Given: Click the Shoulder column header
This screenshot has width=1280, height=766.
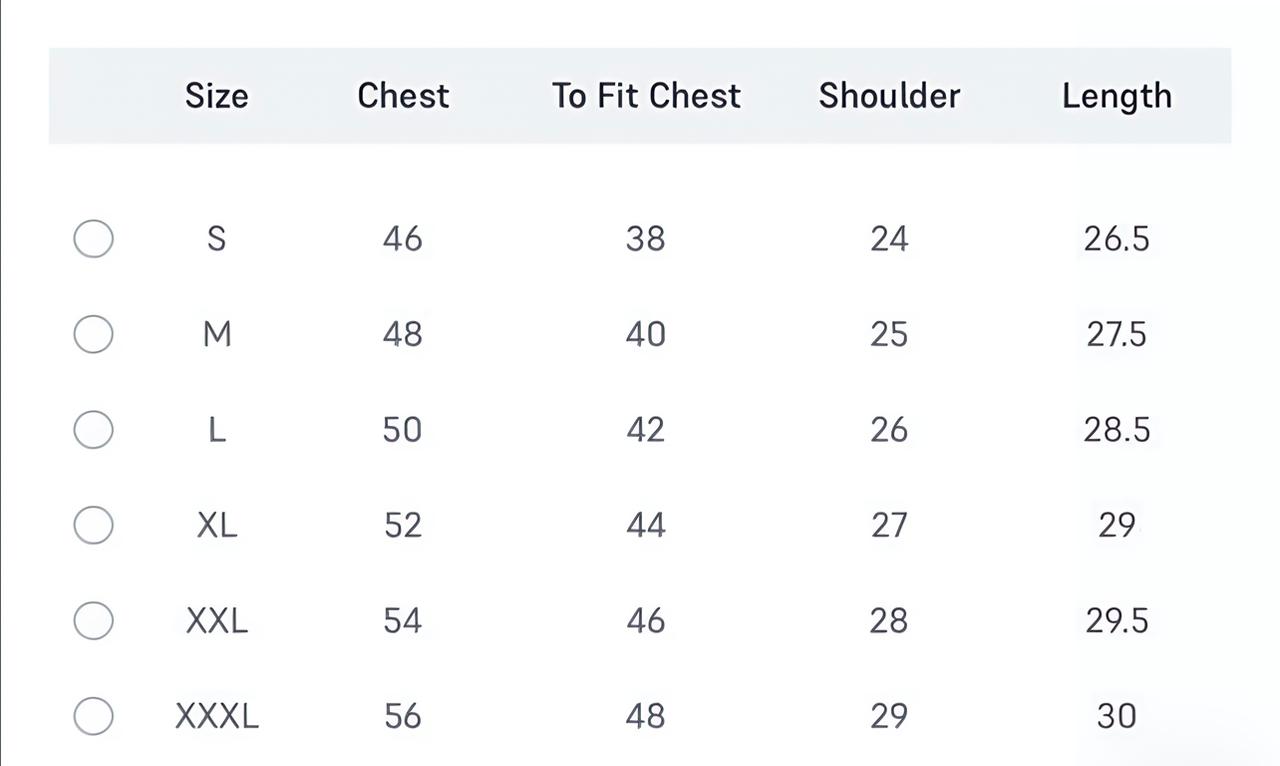Looking at the screenshot, I should click(889, 96).
